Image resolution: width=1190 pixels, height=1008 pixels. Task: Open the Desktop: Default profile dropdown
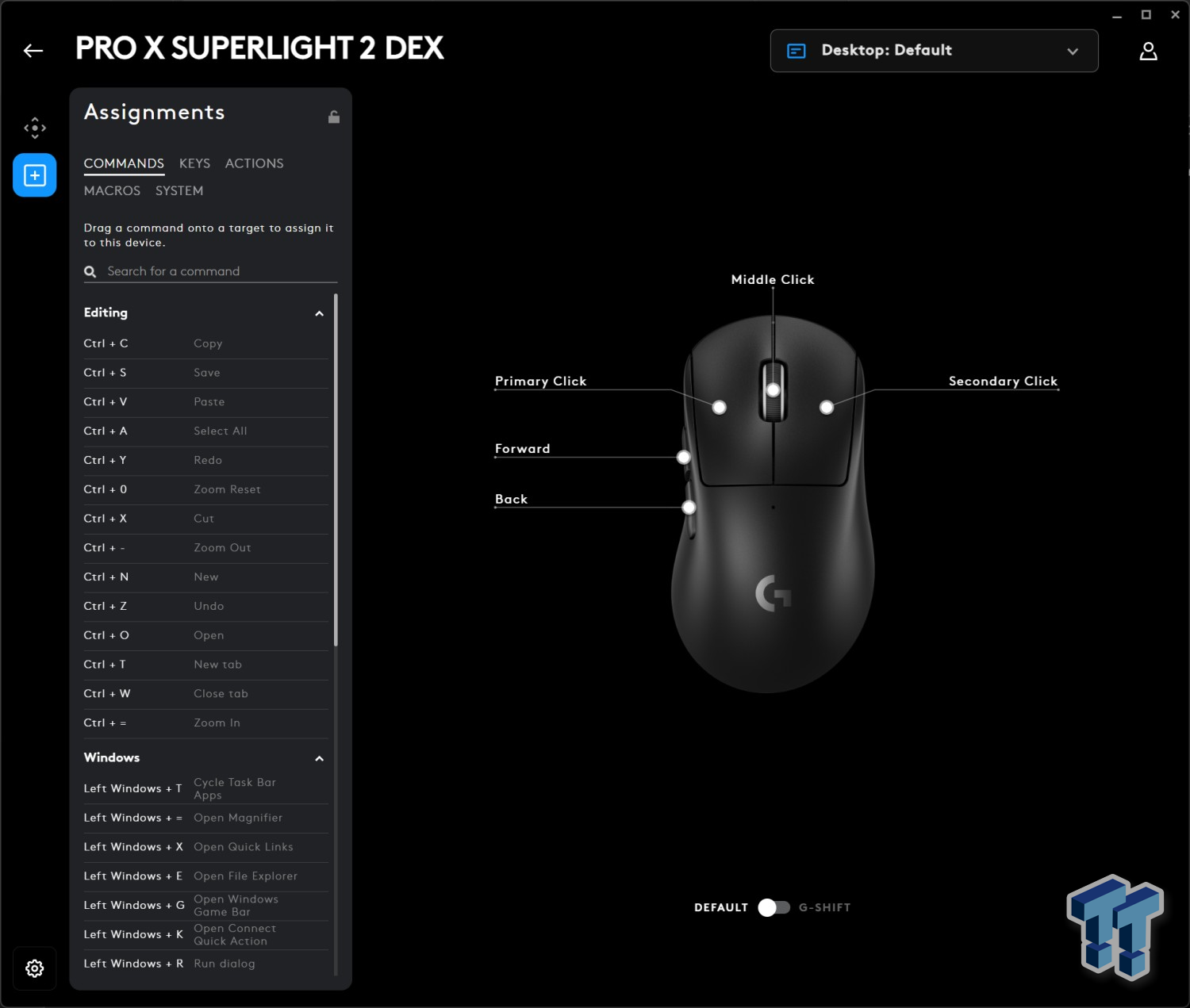click(934, 51)
